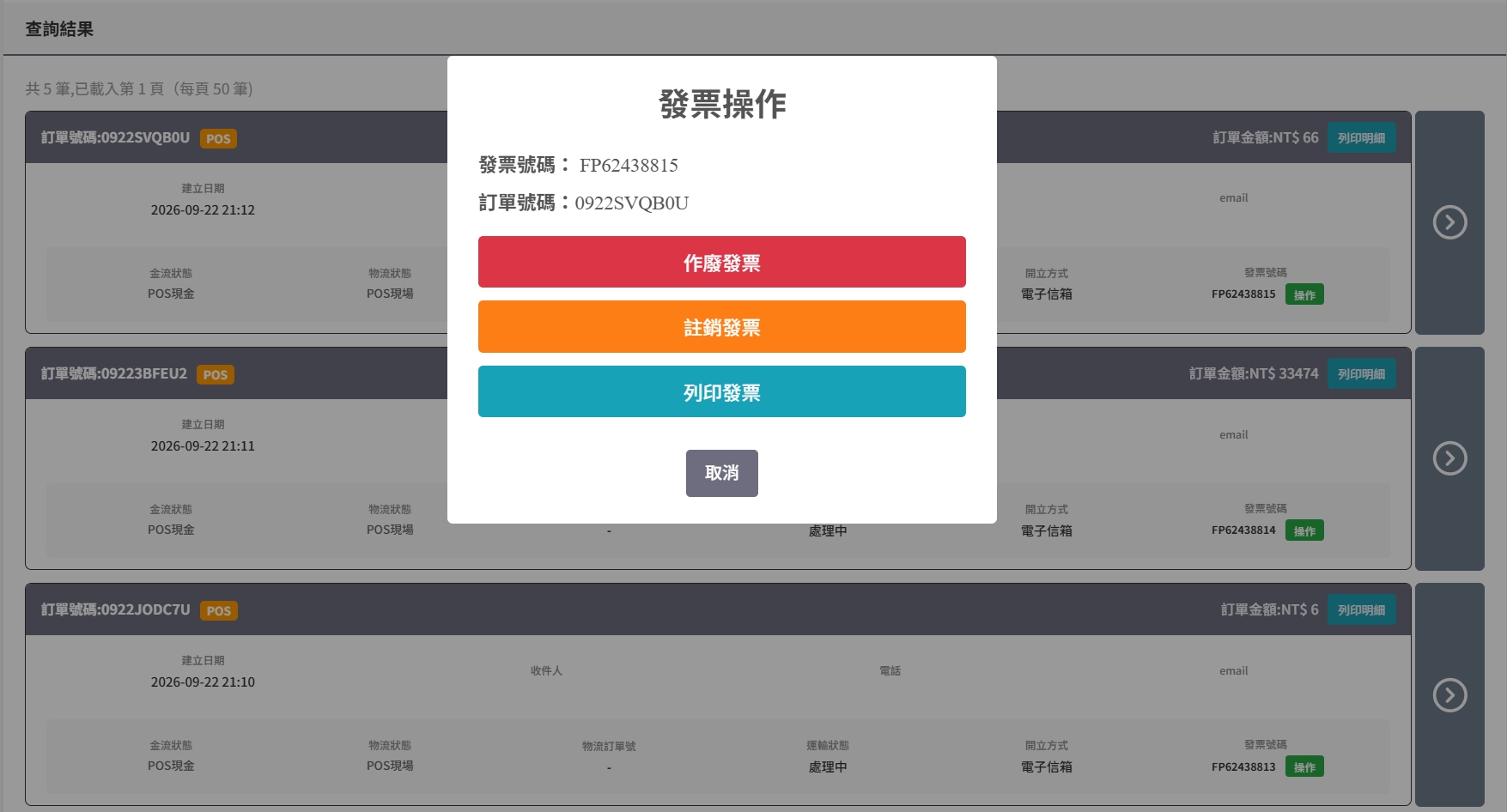Click POS badge of order 0922SVQB0U

coord(218,138)
